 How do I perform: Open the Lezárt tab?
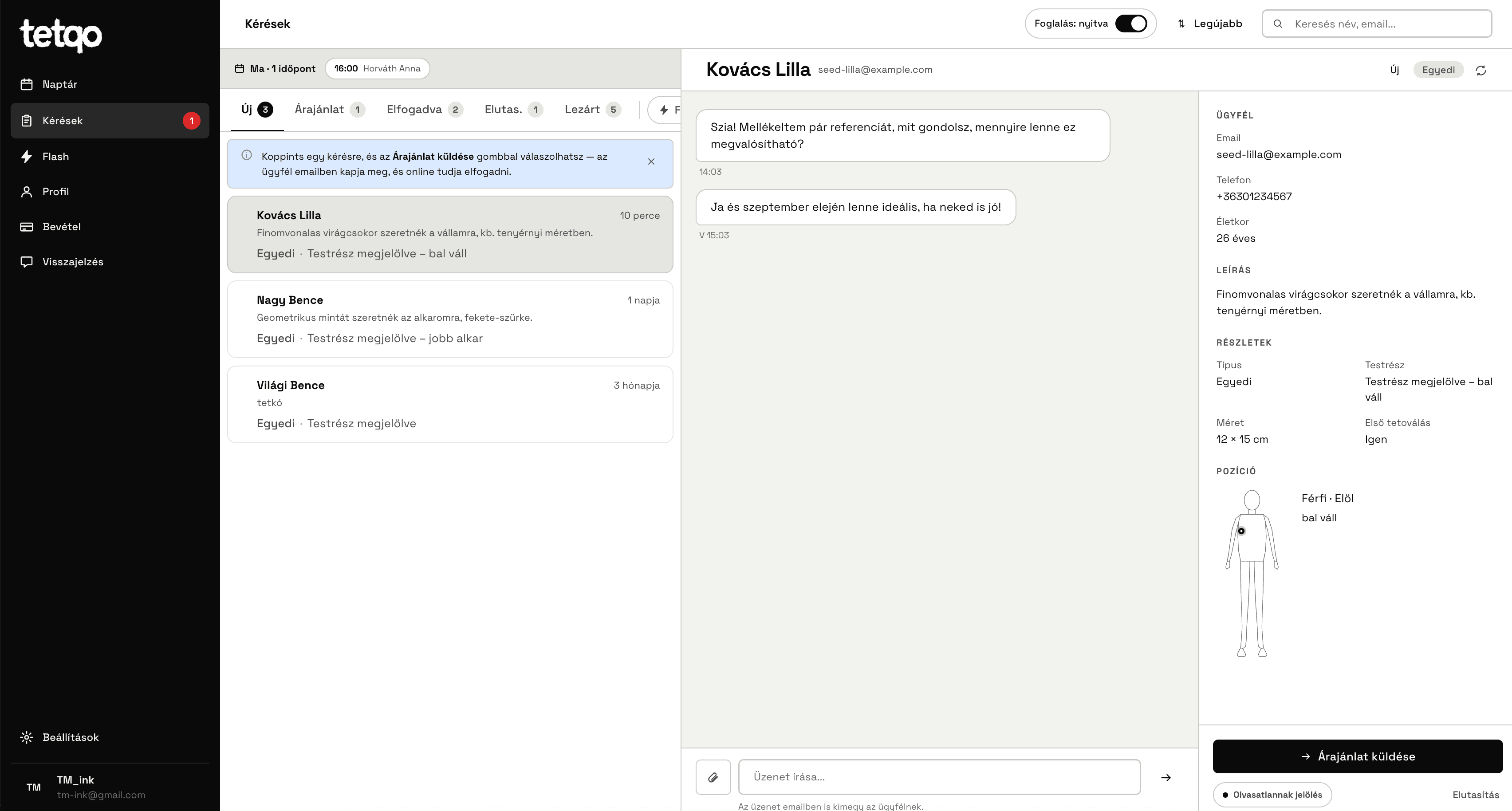click(592, 109)
